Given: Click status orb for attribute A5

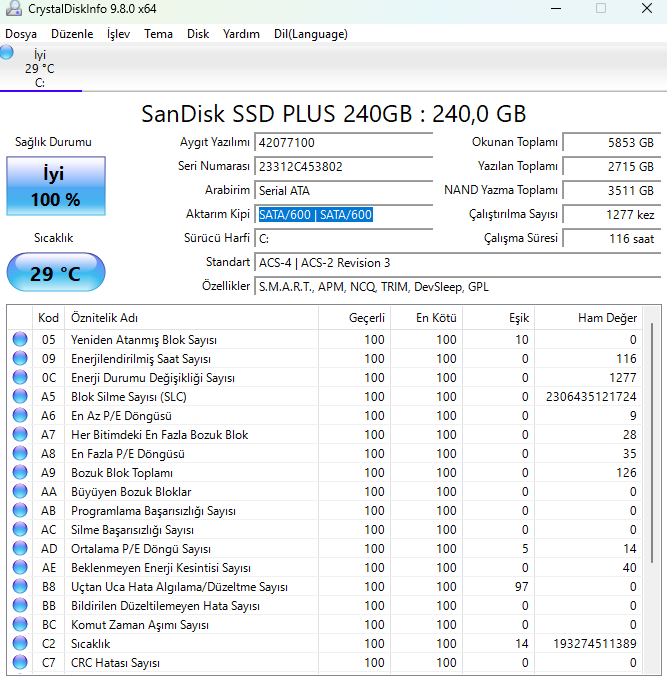Looking at the screenshot, I should pyautogui.click(x=20, y=396).
